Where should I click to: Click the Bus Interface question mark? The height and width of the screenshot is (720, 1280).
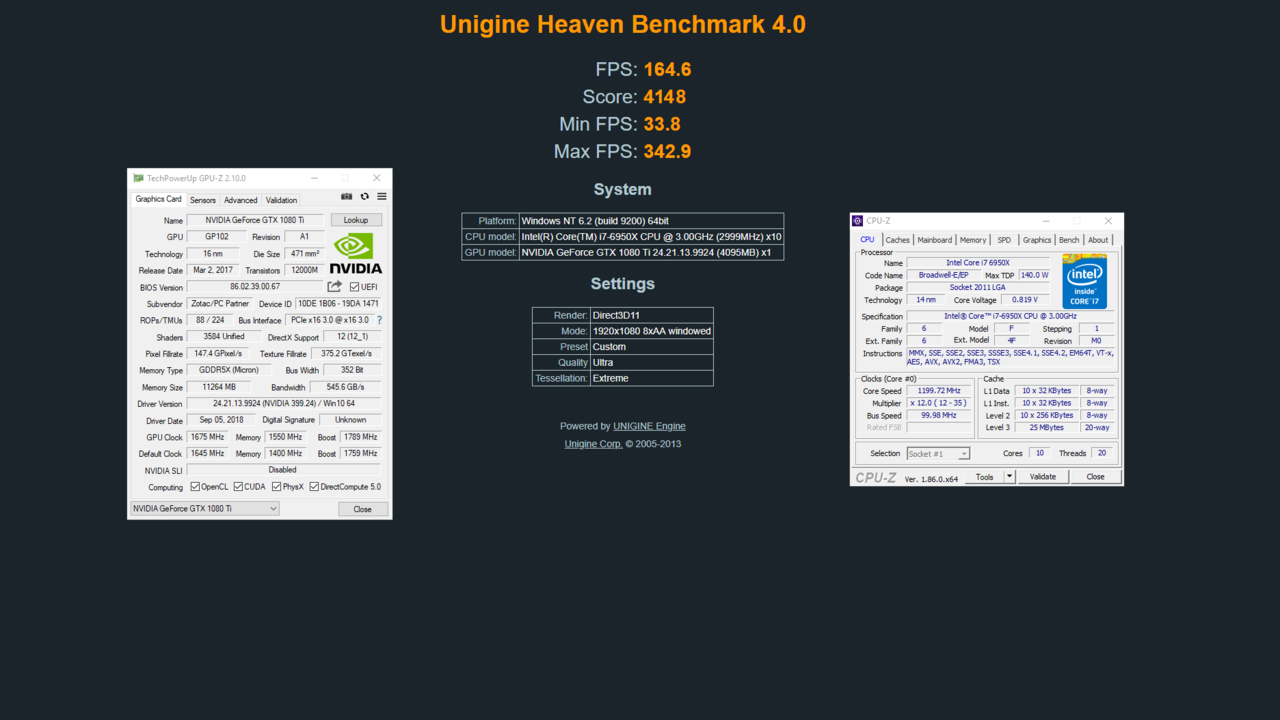pos(379,320)
